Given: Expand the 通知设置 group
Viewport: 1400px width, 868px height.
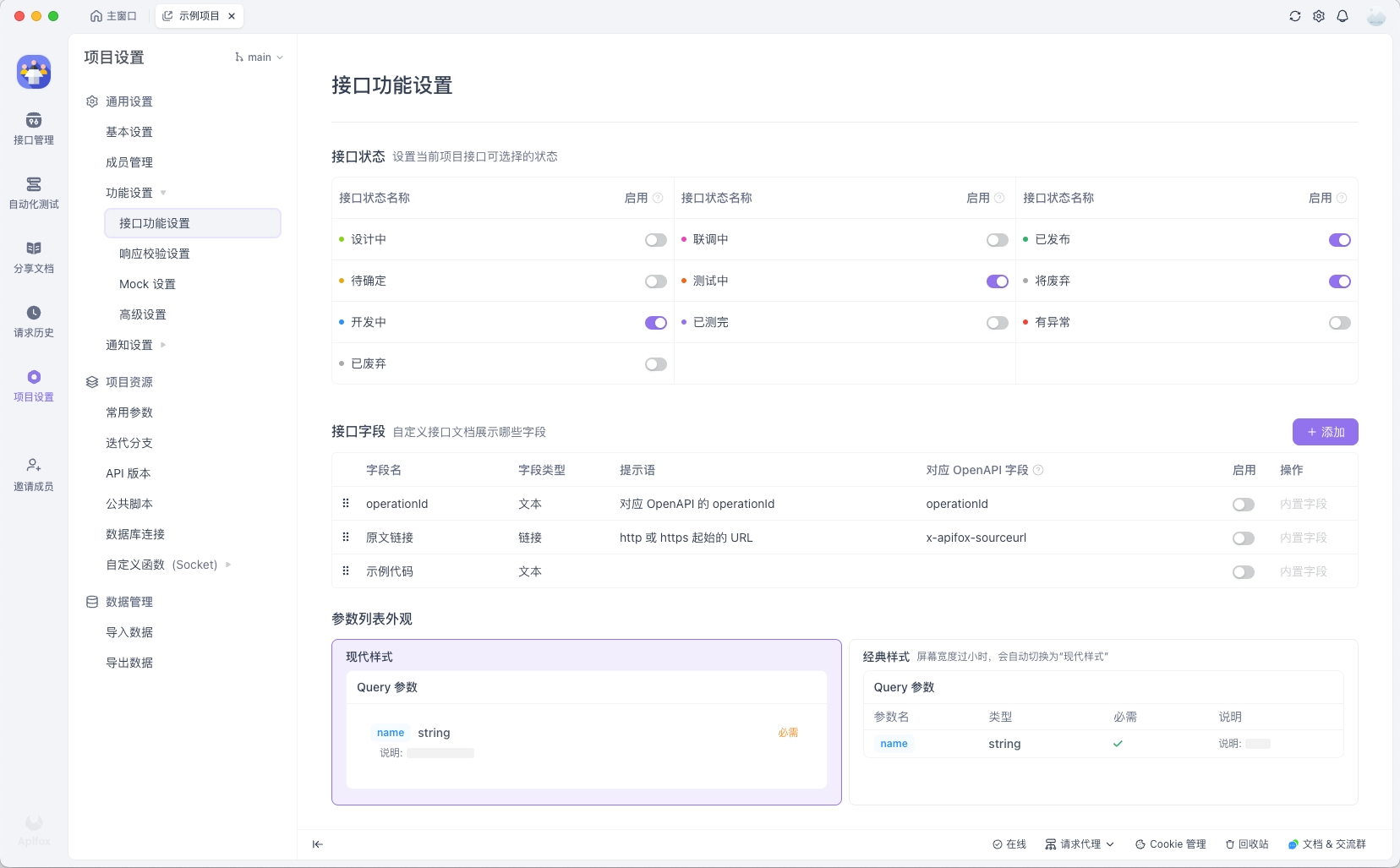Looking at the screenshot, I should [x=163, y=345].
